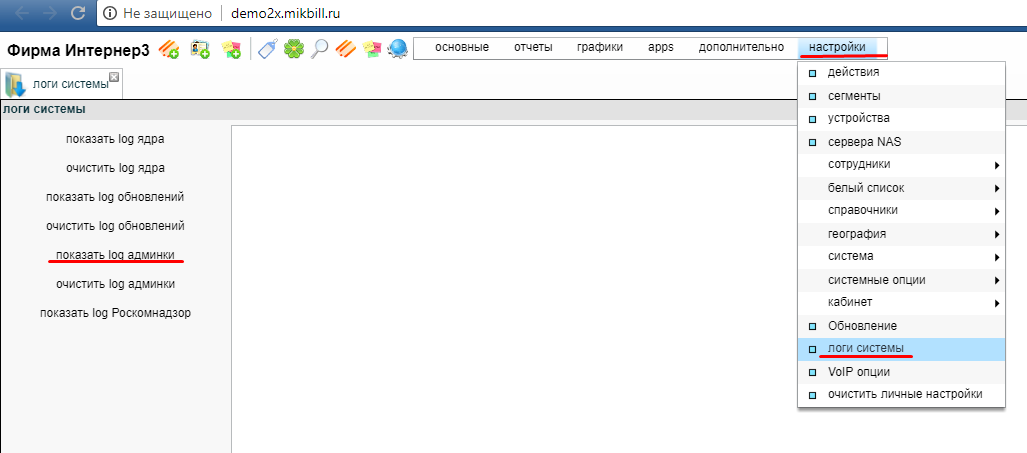Open the 'графики' menu

point(600,47)
